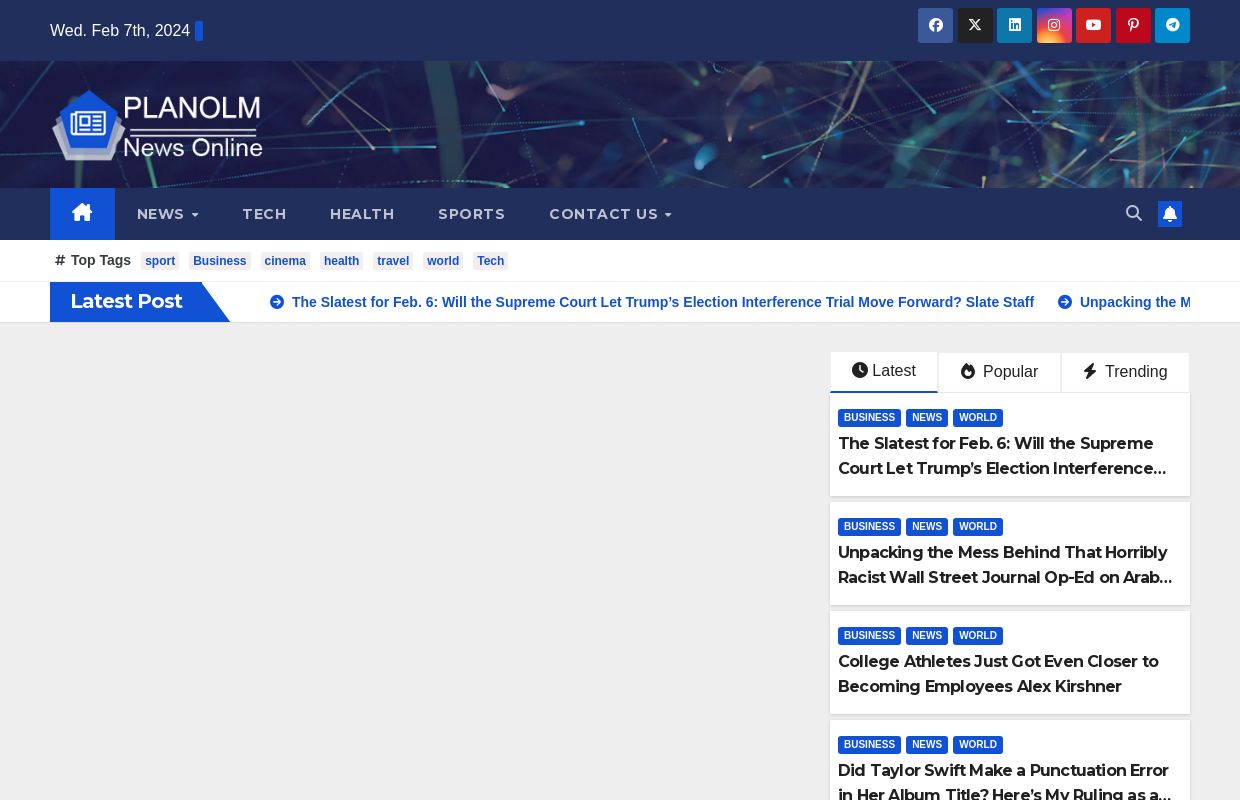
Task: Click the notification bell icon
Action: point(1170,214)
